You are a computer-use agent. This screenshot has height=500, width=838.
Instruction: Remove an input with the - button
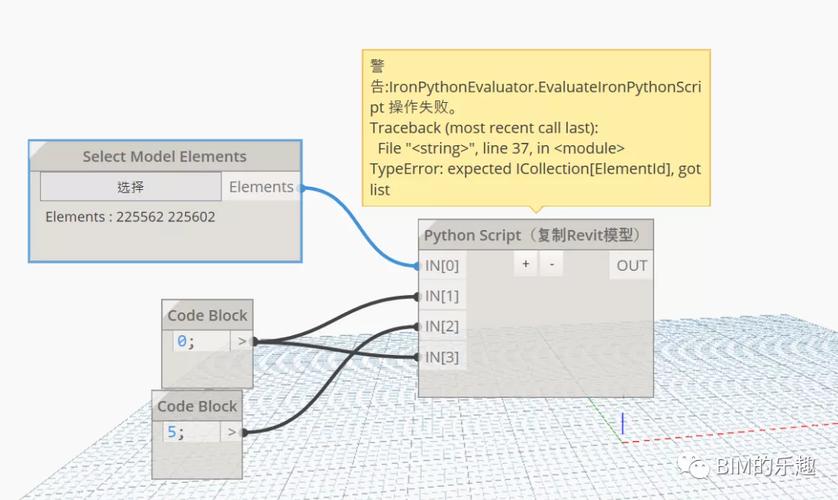tap(552, 264)
